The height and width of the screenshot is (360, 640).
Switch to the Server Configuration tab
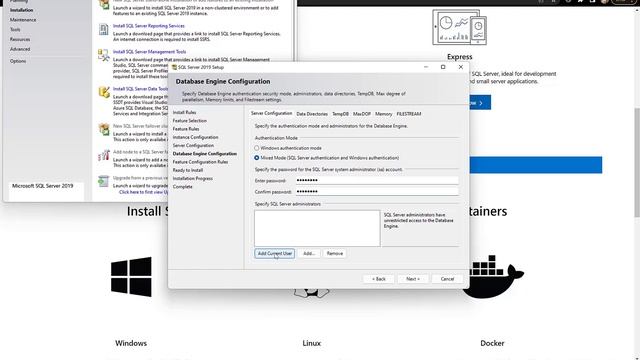coord(271,113)
